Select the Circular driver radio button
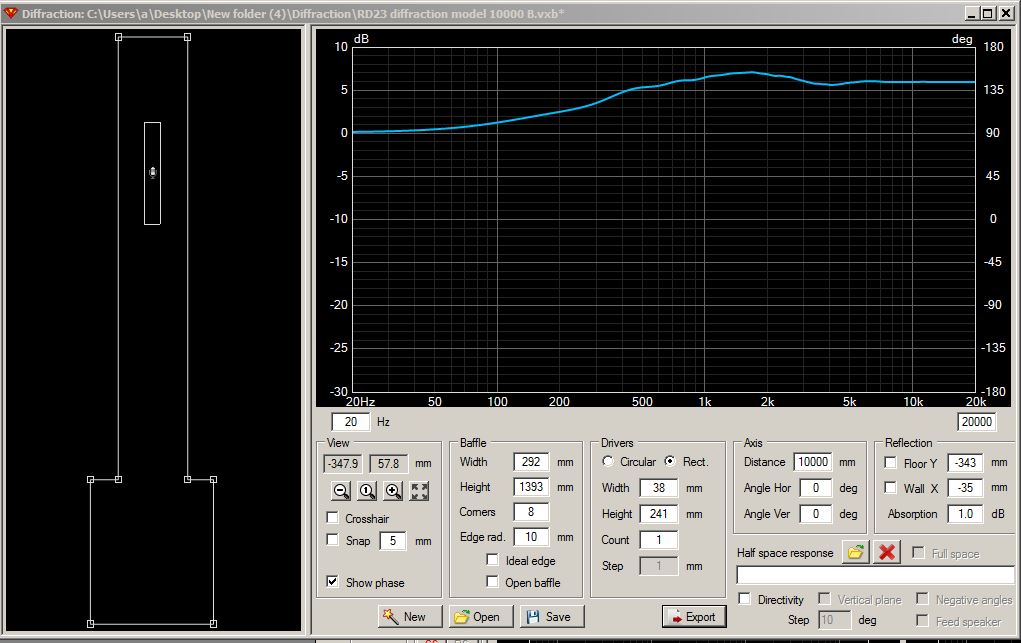The height and width of the screenshot is (643, 1021). pyautogui.click(x=608, y=462)
